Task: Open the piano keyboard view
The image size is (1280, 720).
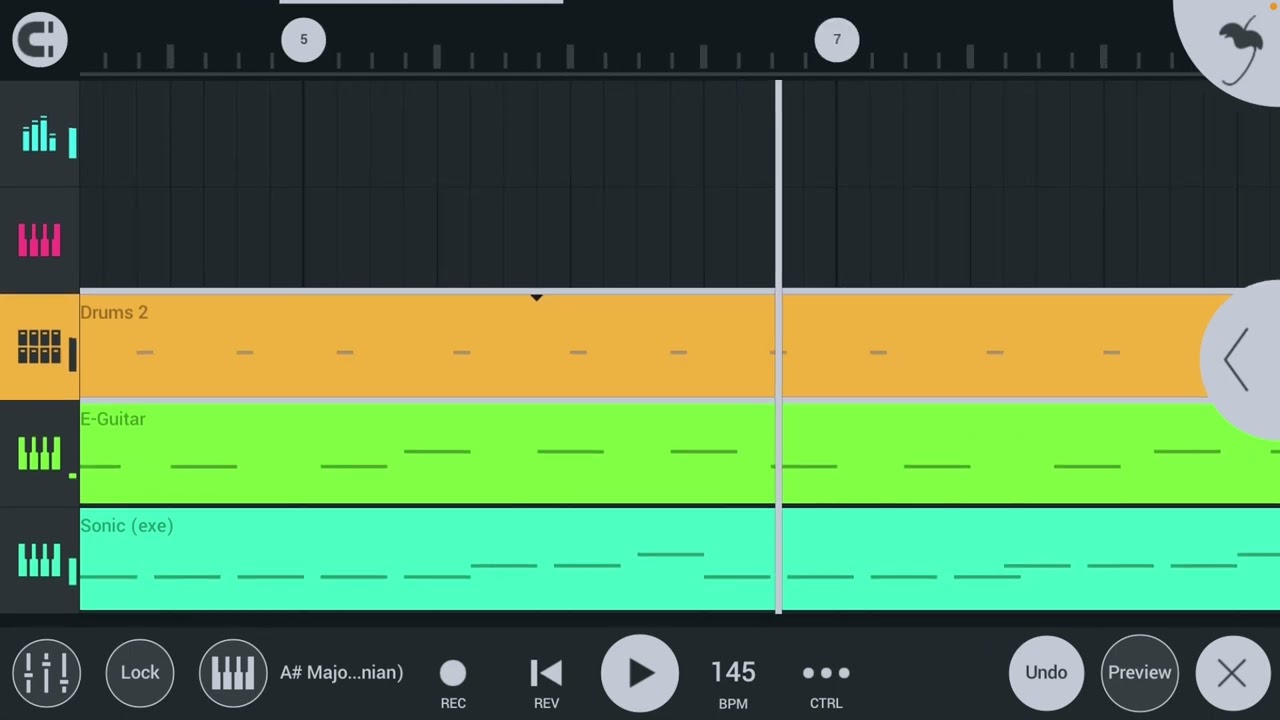Action: [x=233, y=672]
